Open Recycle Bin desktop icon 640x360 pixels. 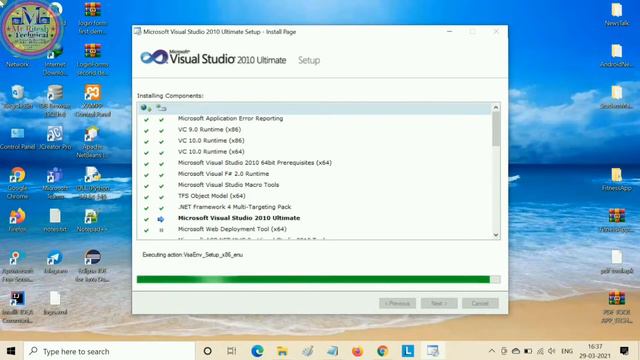point(18,97)
